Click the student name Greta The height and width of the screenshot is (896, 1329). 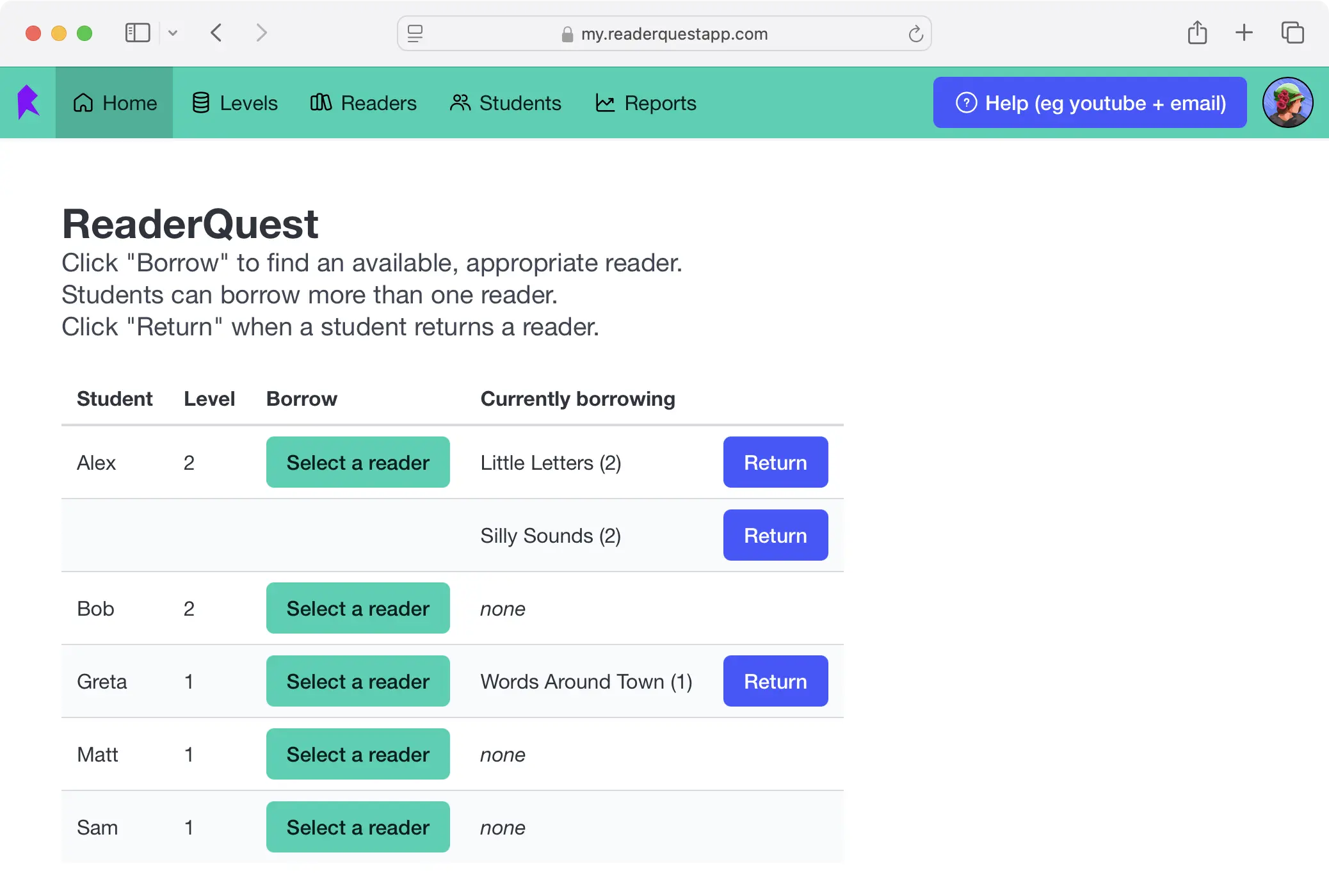click(102, 682)
